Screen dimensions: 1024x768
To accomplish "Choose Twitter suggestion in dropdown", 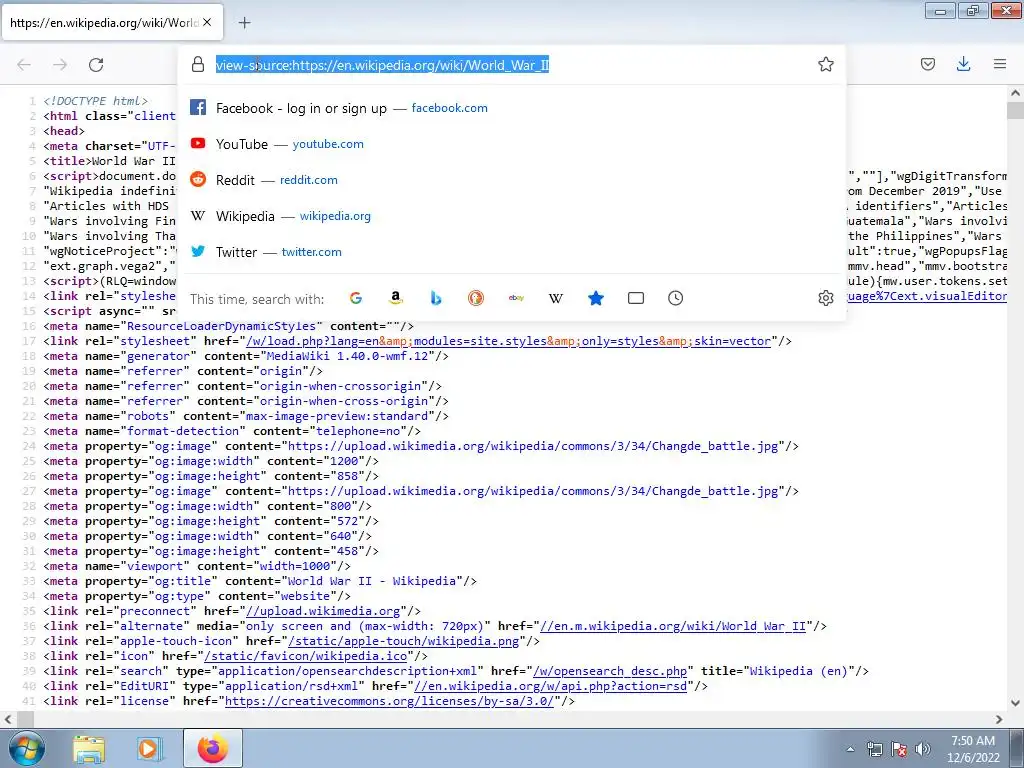I will 512,251.
